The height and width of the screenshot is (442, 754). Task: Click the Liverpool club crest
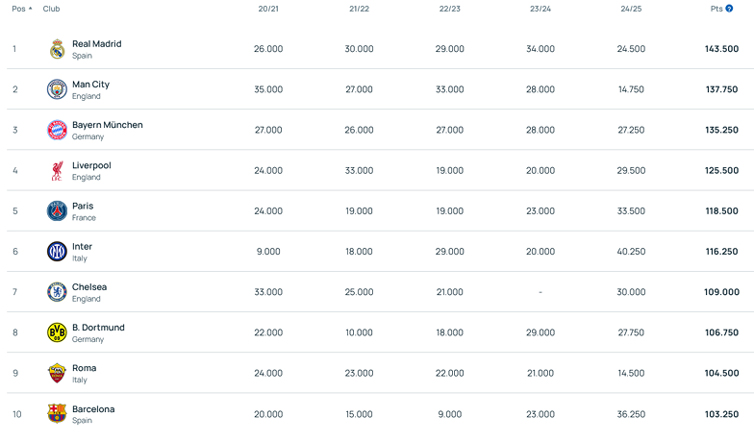[x=57, y=171]
